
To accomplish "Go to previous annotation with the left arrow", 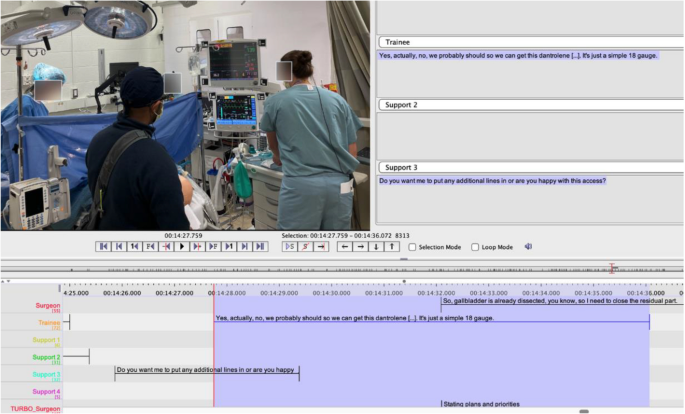I will click(345, 247).
